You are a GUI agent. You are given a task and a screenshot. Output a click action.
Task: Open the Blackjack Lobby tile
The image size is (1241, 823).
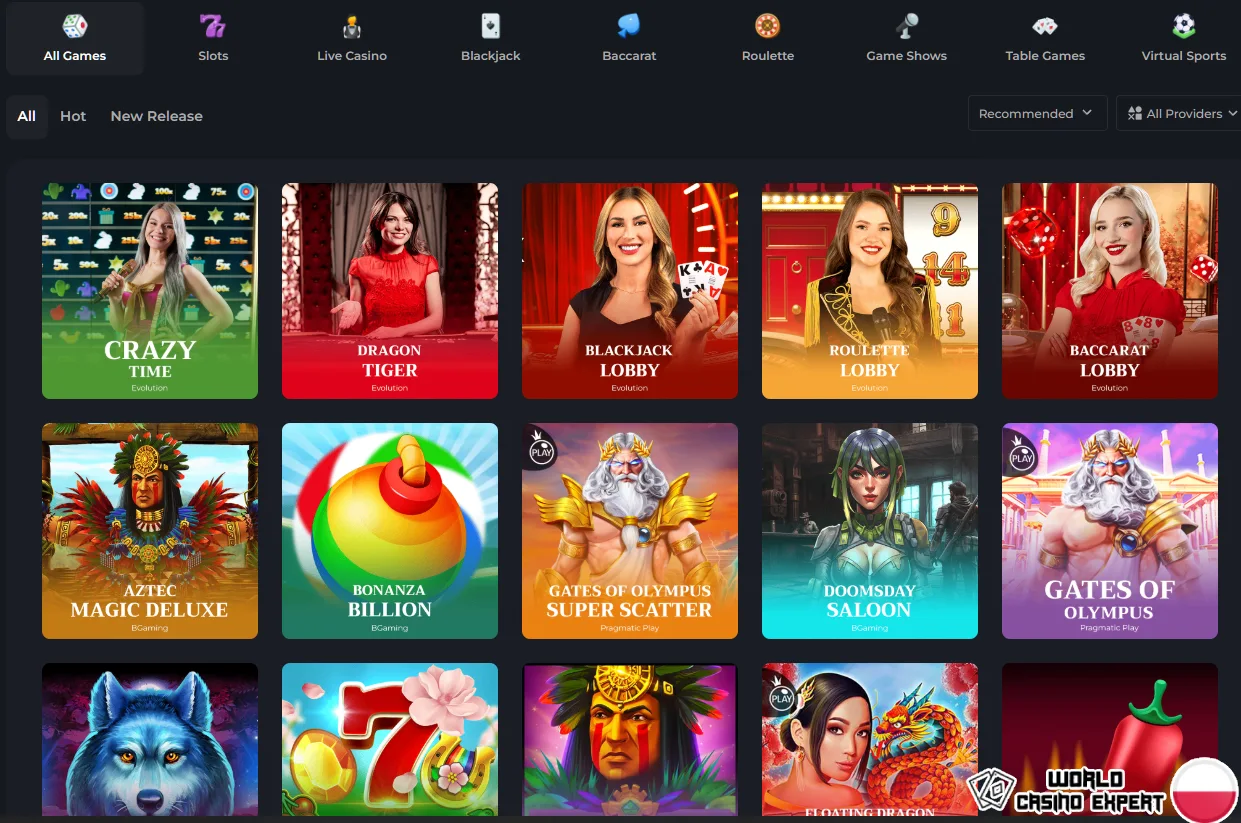click(630, 291)
